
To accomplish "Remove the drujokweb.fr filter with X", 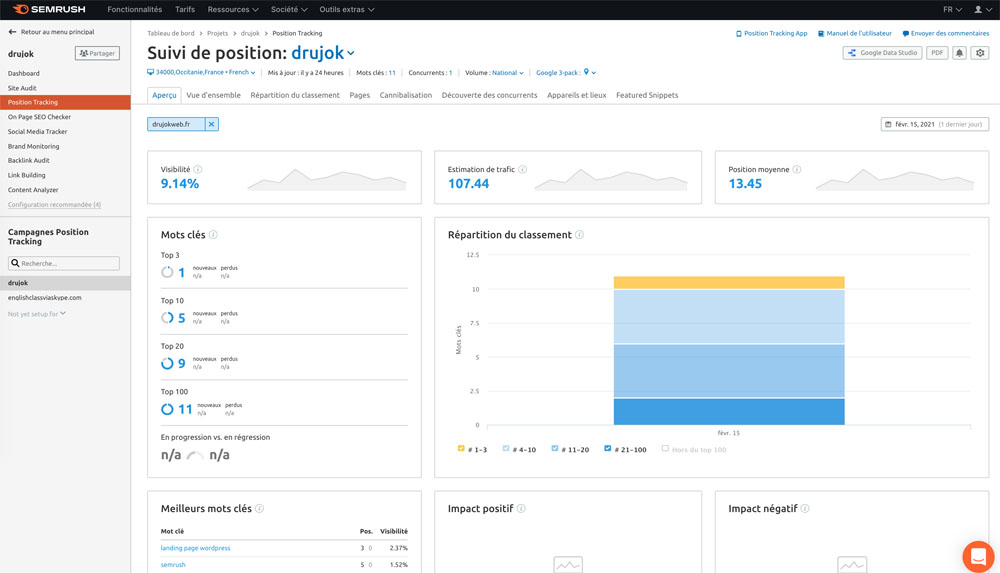I will (212, 124).
